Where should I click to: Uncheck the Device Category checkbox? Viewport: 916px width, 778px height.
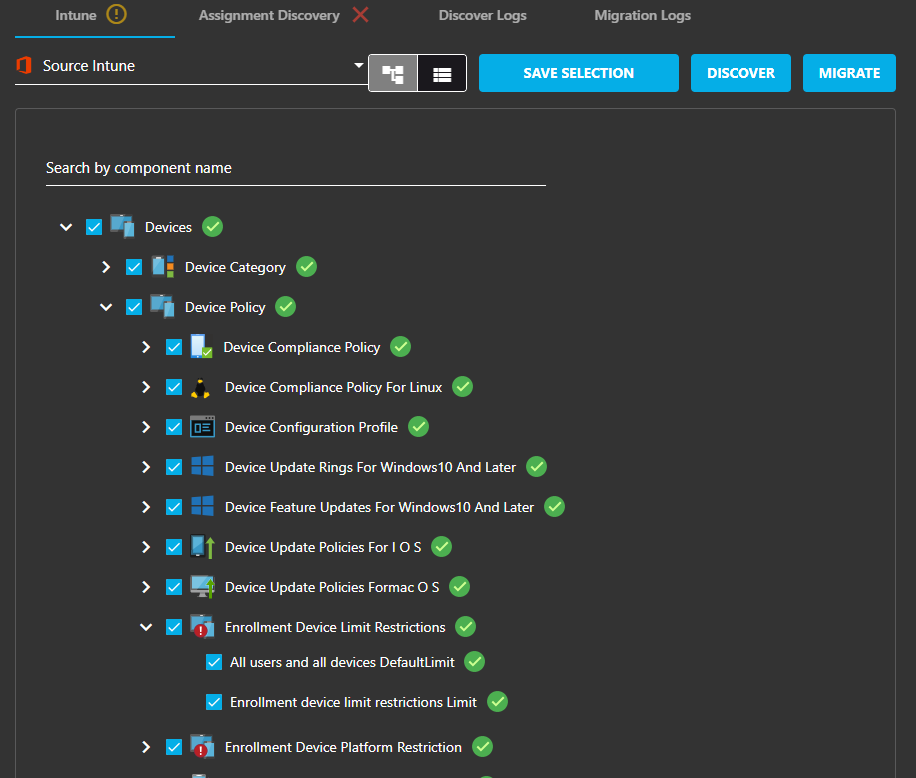tap(134, 267)
